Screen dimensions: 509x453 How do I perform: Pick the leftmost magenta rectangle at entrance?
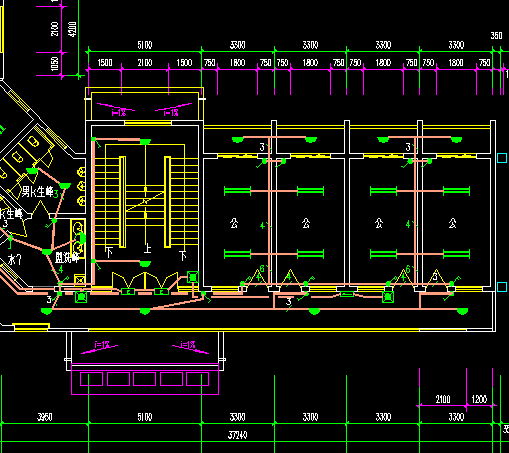click(91, 379)
